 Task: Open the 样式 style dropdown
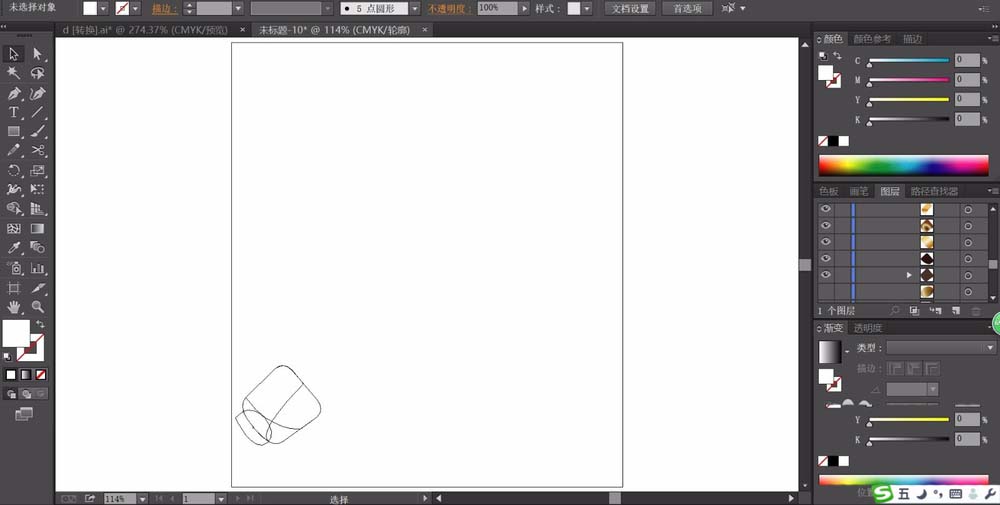click(587, 8)
